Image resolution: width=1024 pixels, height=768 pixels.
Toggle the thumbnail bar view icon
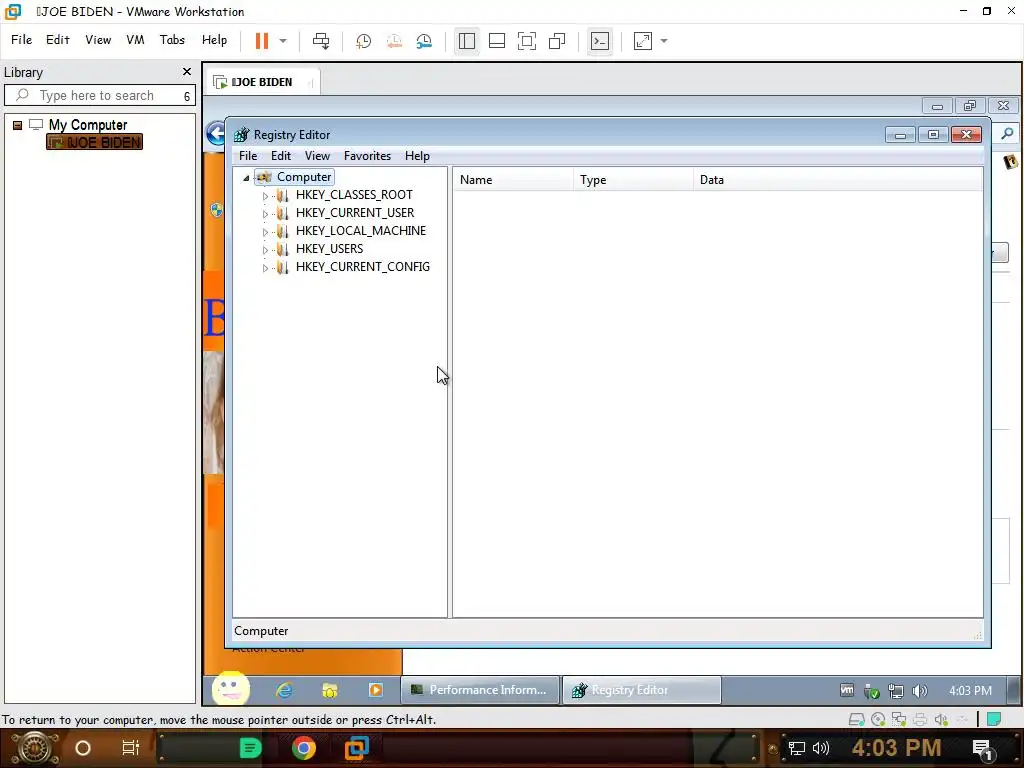[x=496, y=41]
